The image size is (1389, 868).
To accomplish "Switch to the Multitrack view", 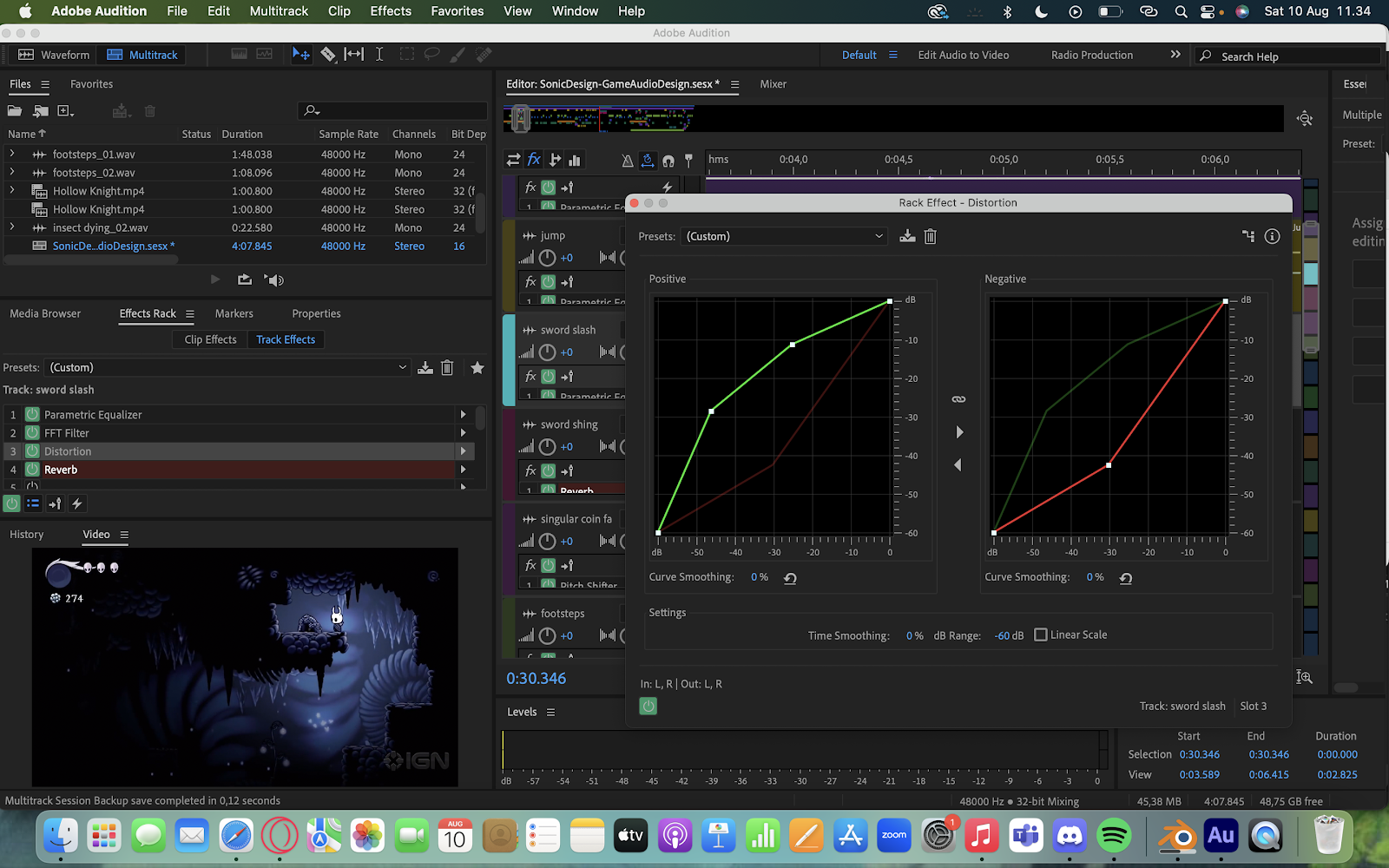I will [142, 55].
